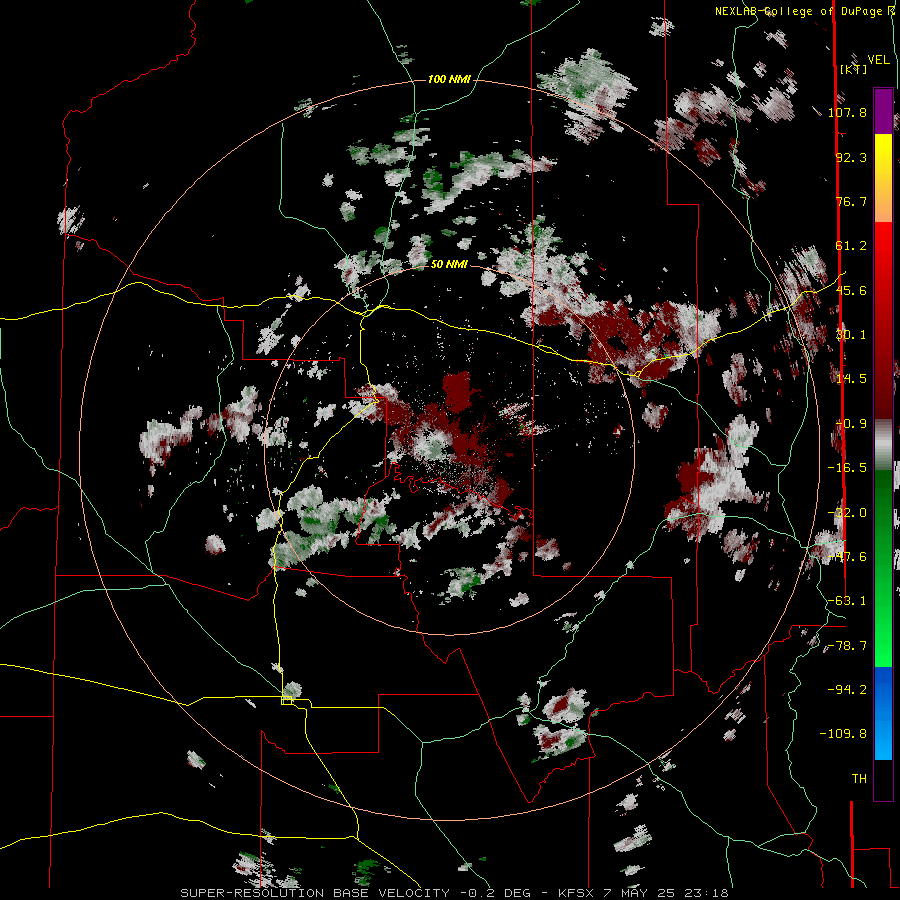This screenshot has width=900, height=900.
Task: Click the yellow-orange segment of the color bar
Action: click(x=883, y=178)
